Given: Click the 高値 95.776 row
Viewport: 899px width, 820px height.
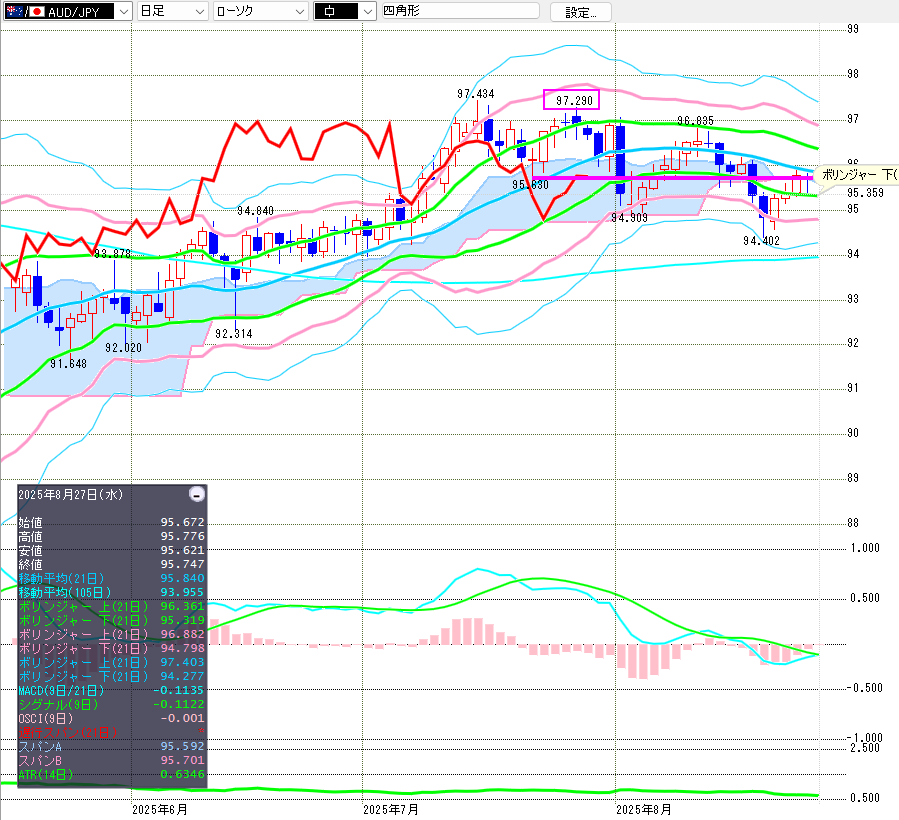Looking at the screenshot, I should [x=111, y=536].
